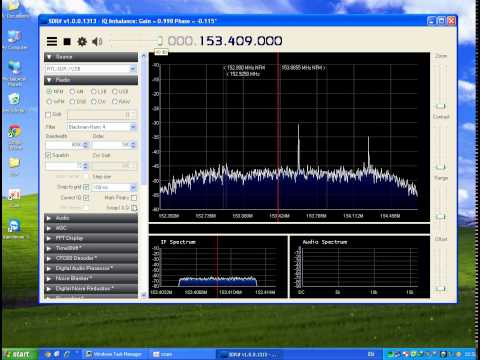Enable the Mark Peaks checkbox

pos(134,198)
